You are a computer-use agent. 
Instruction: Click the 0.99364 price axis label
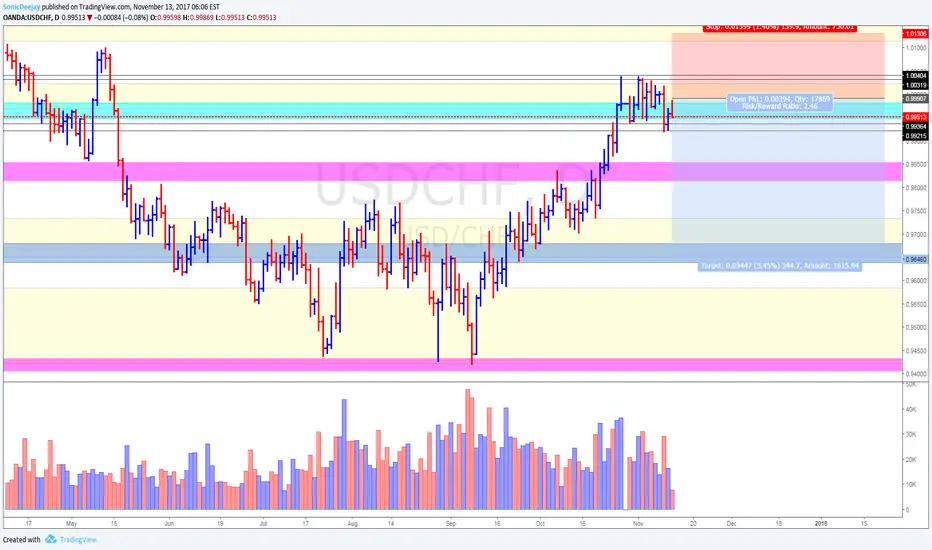(916, 127)
